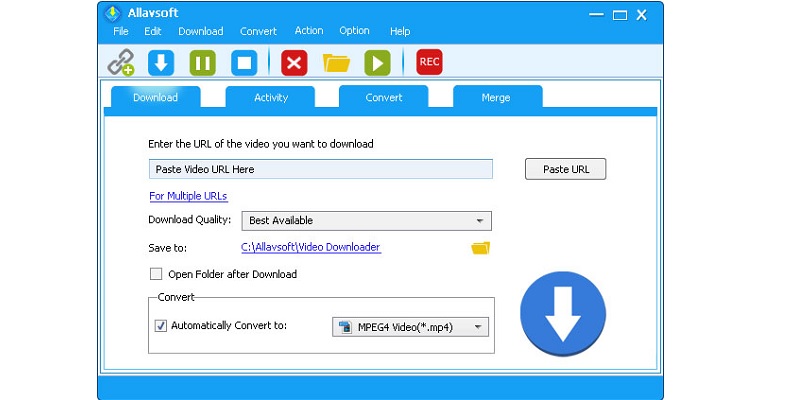Open the Edit menu
The height and width of the screenshot is (400, 800).
pos(153,31)
